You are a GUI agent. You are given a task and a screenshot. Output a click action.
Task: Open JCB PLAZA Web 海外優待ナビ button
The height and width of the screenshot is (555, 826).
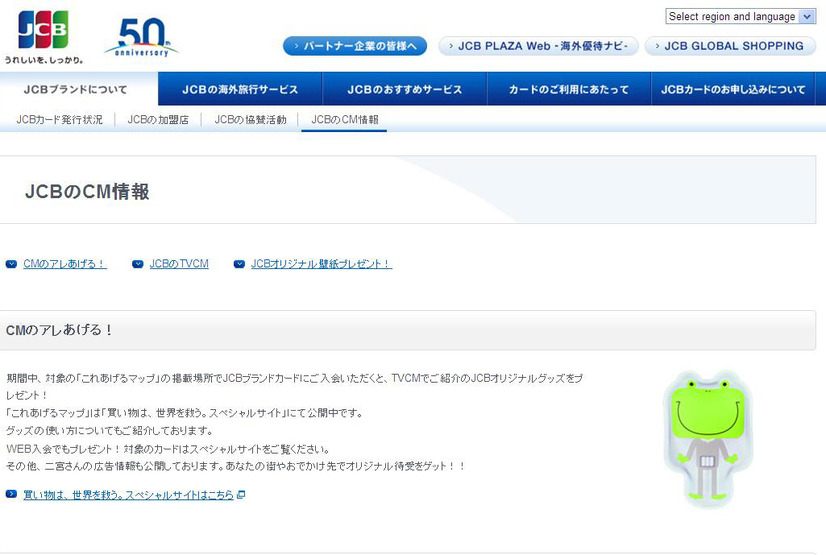538,46
